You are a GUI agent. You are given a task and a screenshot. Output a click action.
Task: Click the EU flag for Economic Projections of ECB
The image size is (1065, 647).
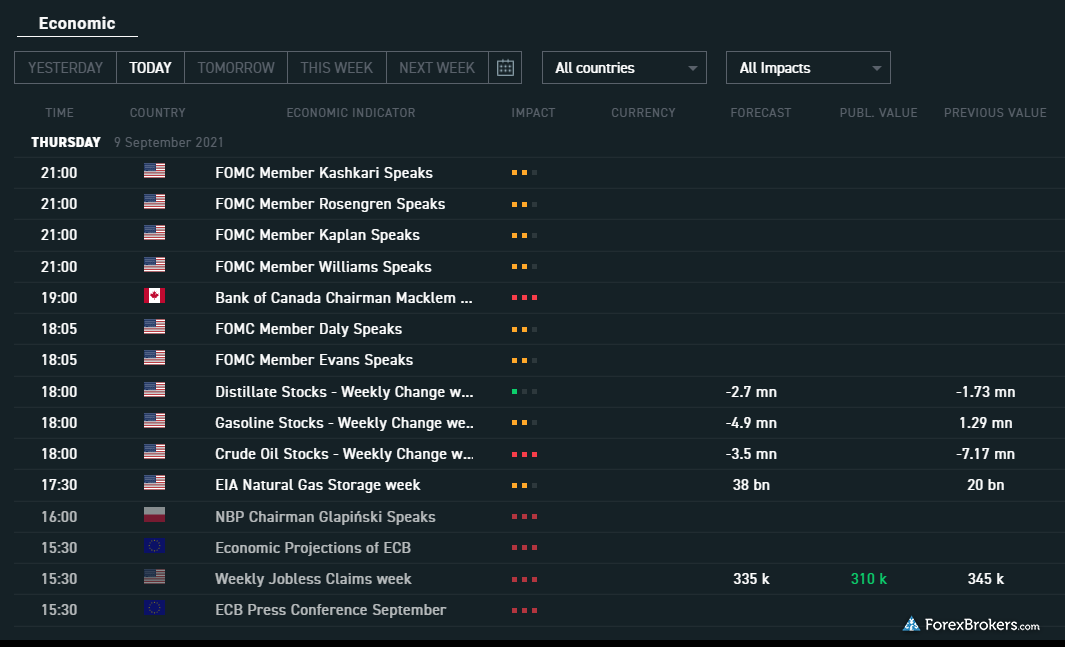(154, 547)
